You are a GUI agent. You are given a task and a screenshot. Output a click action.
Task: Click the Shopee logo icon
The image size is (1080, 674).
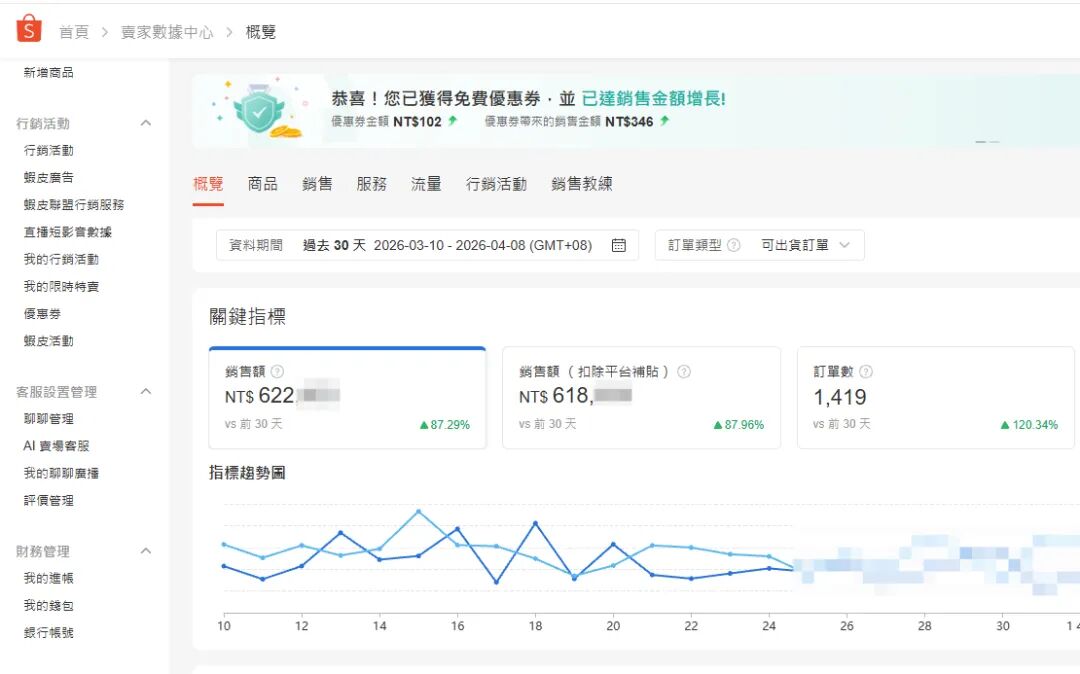coord(29,28)
